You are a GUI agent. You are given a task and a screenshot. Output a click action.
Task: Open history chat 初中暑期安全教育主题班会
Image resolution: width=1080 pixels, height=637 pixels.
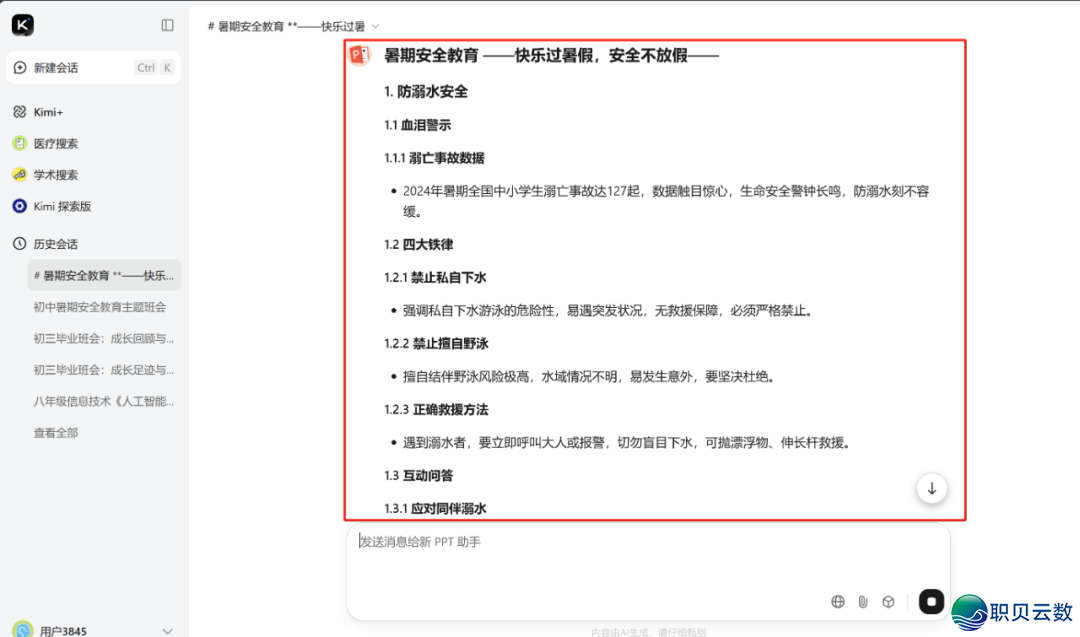tap(100, 307)
